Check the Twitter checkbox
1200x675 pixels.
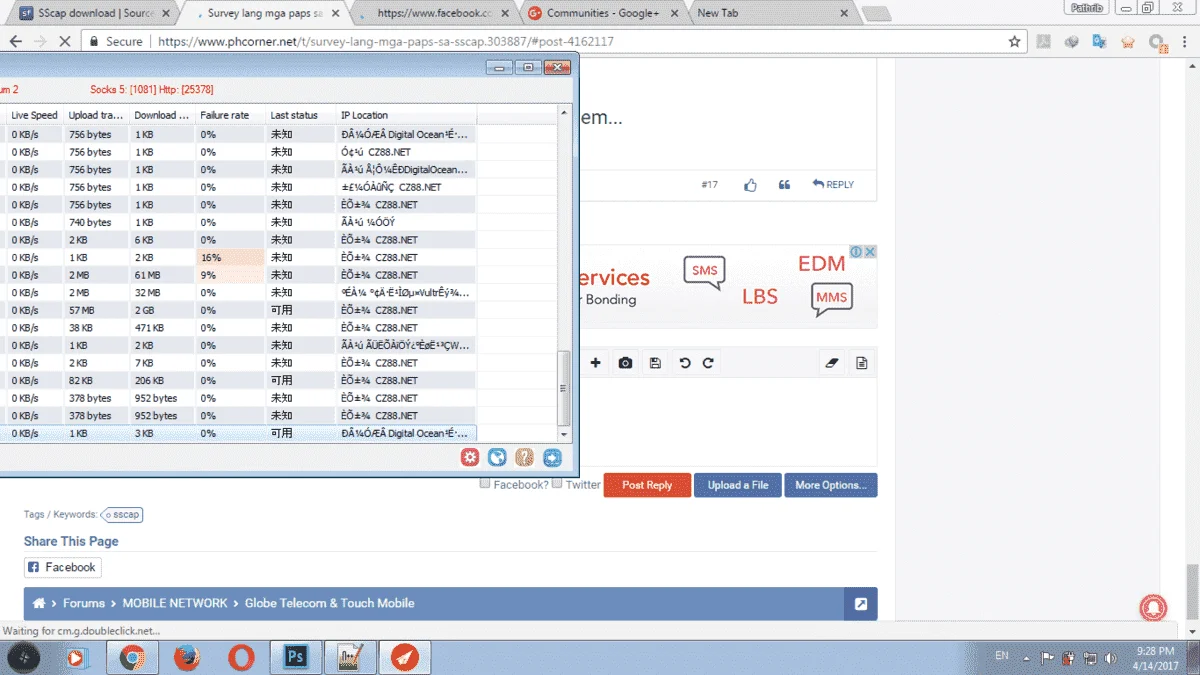(x=557, y=484)
